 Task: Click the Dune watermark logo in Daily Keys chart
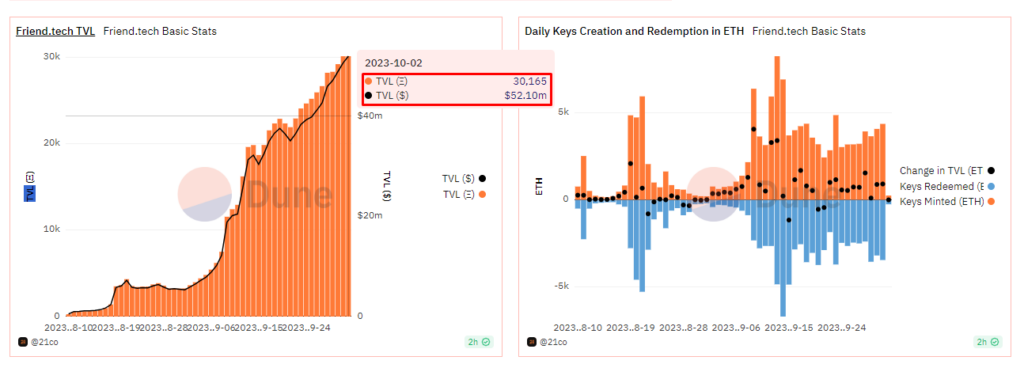click(764, 194)
